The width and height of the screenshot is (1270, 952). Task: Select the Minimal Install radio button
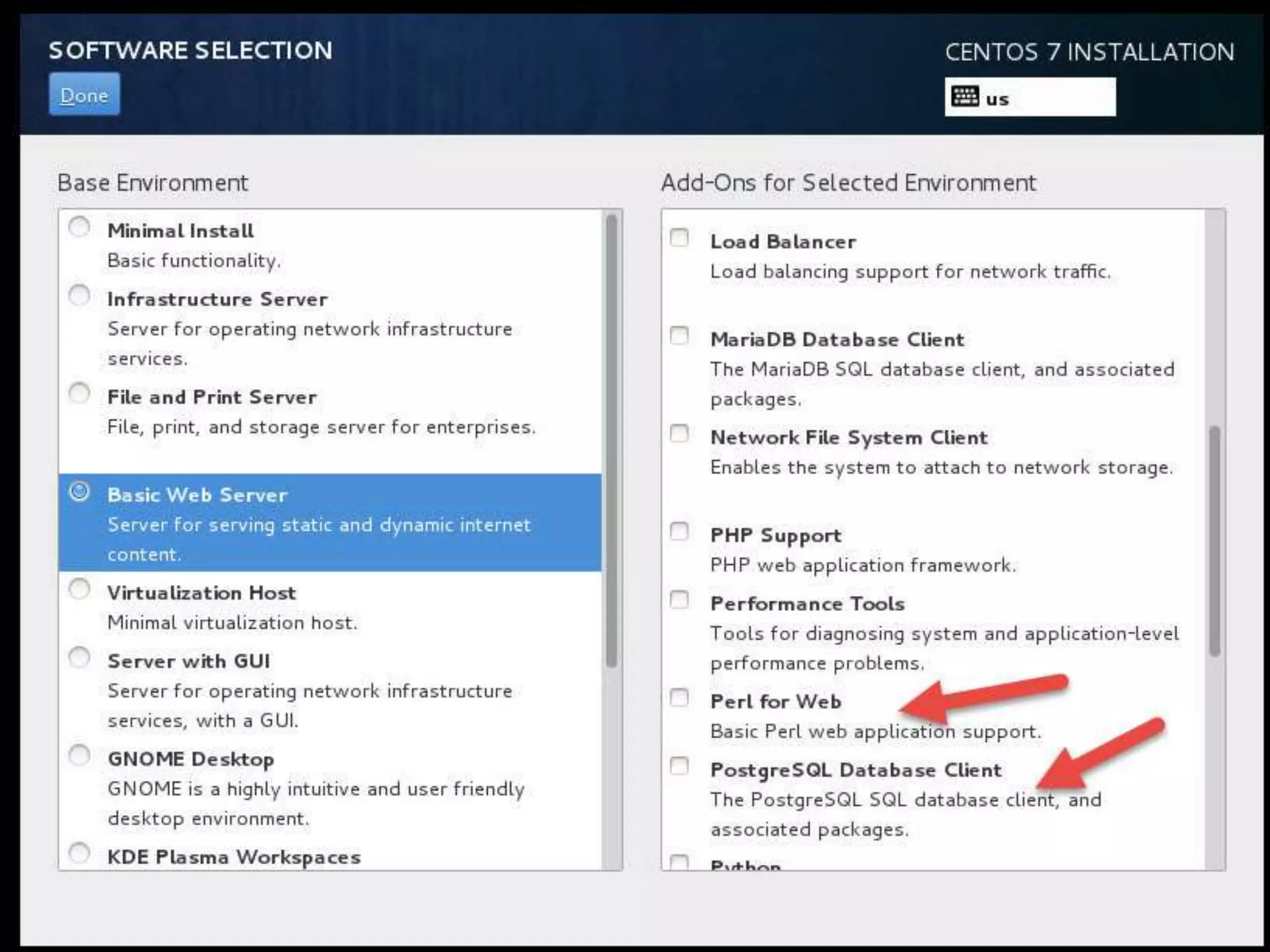point(79,227)
